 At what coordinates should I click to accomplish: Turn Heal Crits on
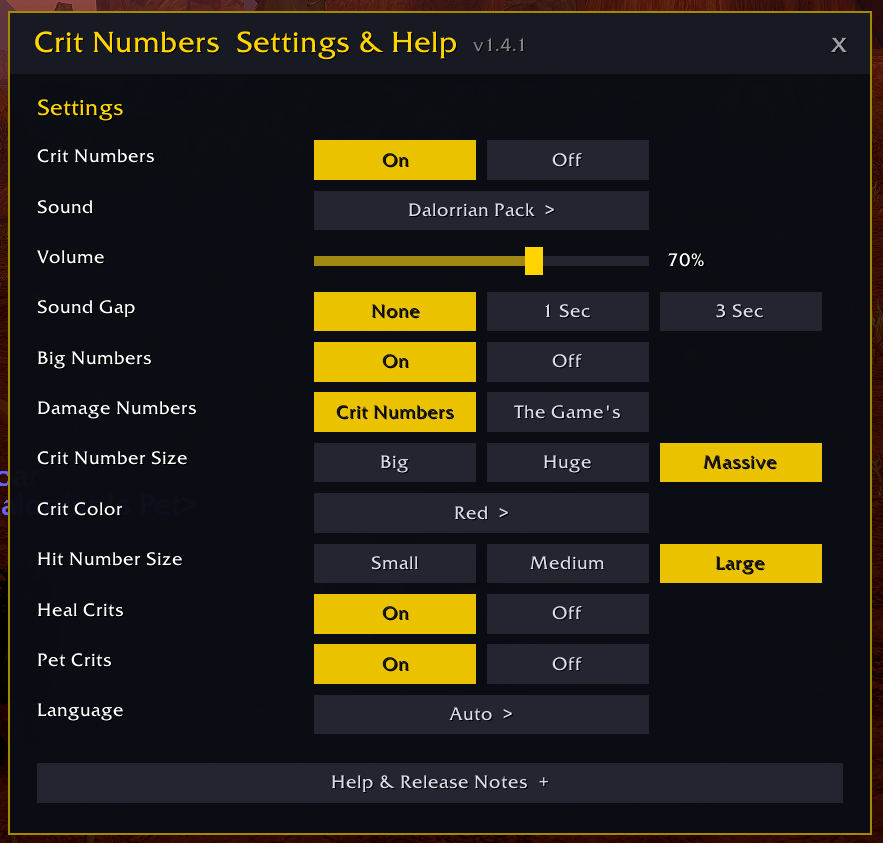(x=395, y=614)
